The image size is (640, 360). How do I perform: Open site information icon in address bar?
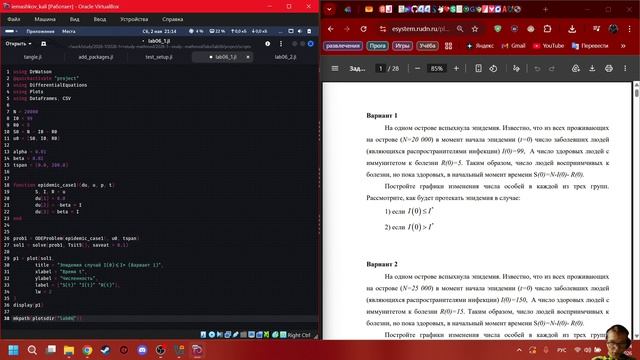coord(382,29)
